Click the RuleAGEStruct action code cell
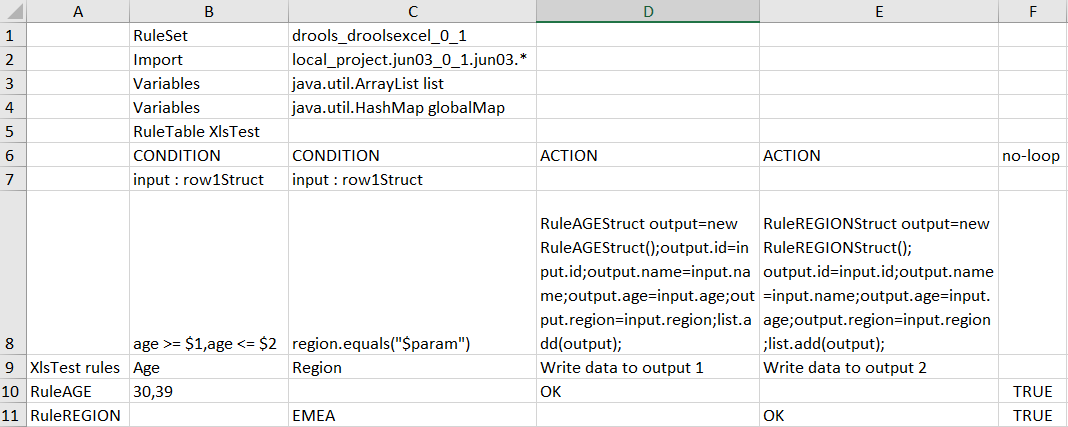 (647, 283)
